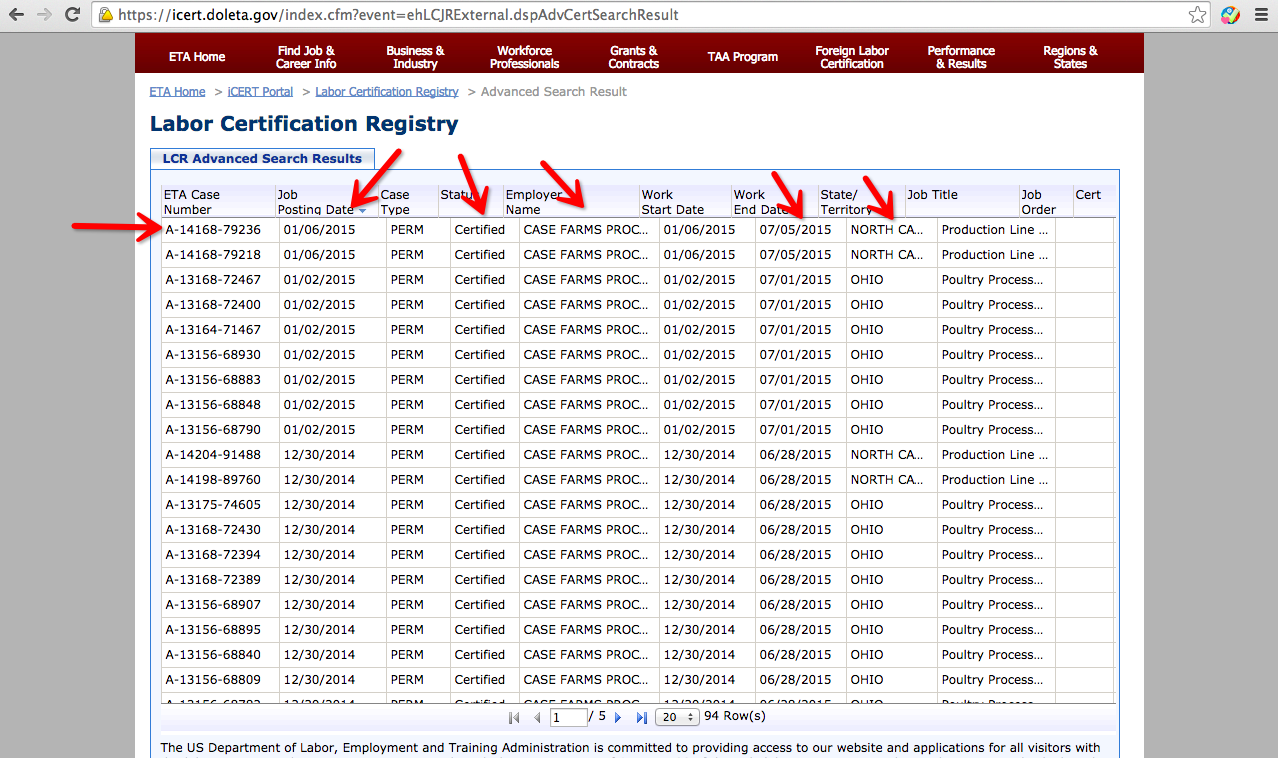Viewport: 1278px width, 758px height.
Task: Jump to the first page of results
Action: [514, 717]
